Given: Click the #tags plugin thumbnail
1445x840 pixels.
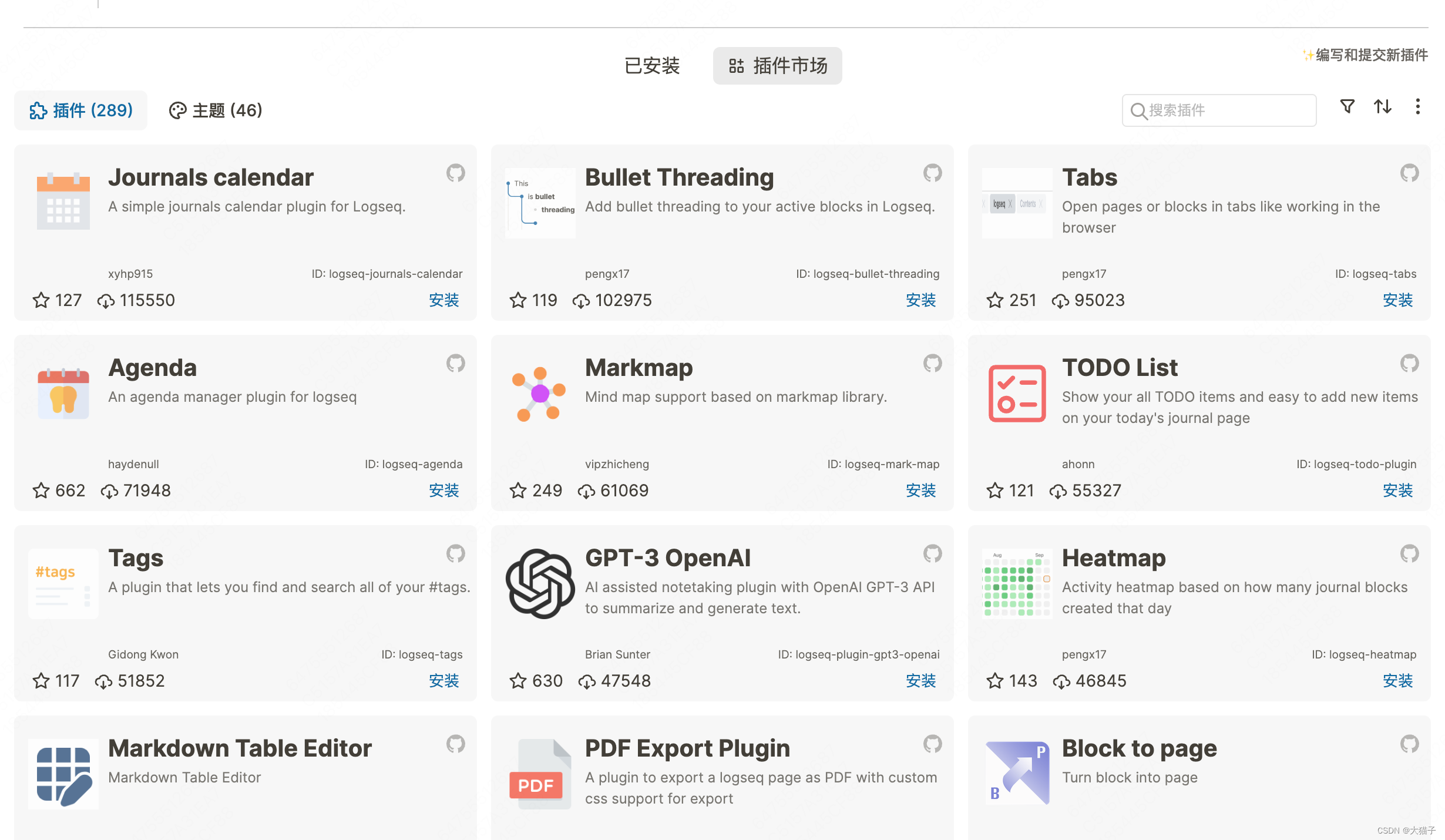Looking at the screenshot, I should pos(63,584).
